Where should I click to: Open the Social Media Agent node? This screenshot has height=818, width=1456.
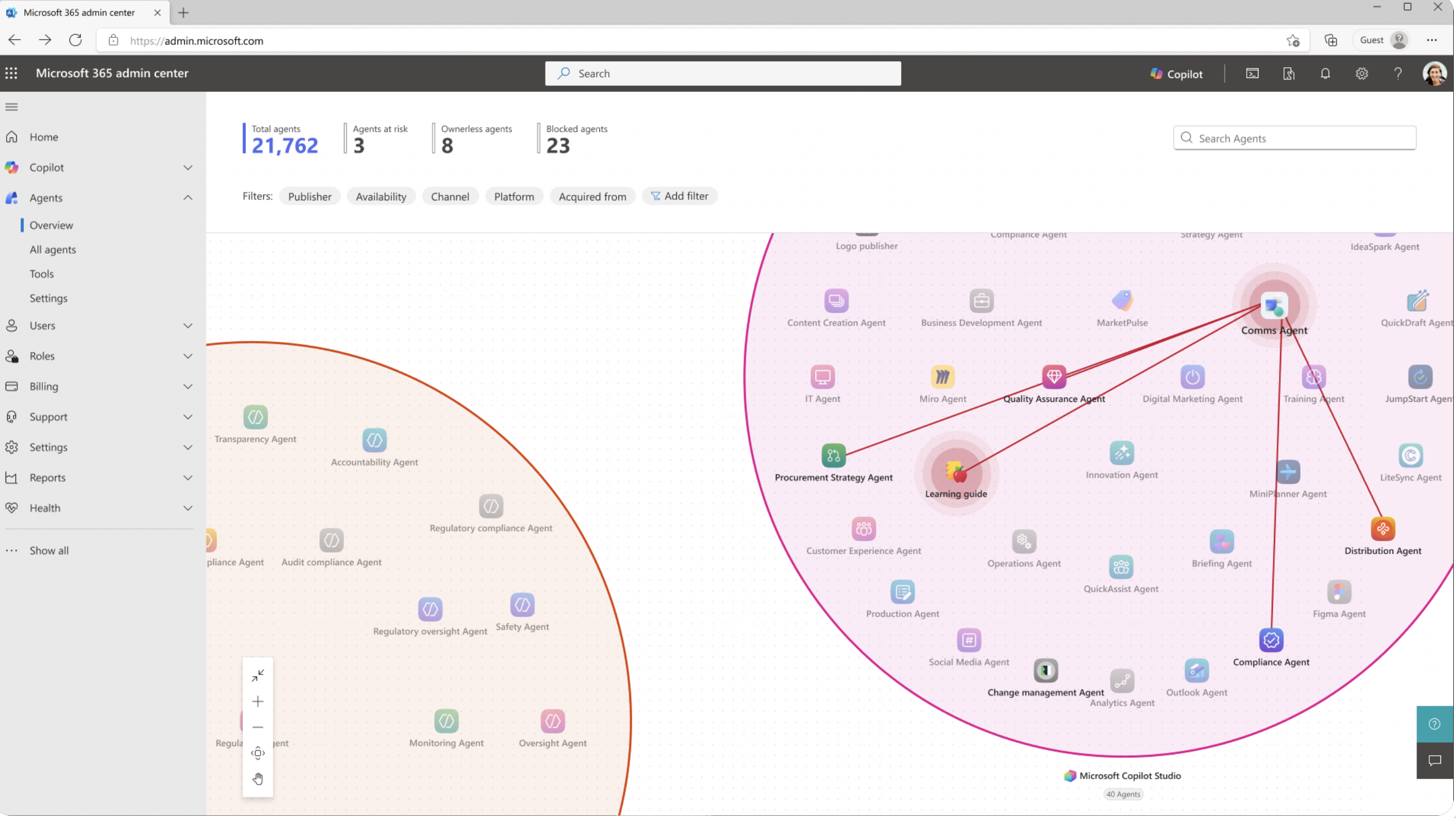pos(969,640)
